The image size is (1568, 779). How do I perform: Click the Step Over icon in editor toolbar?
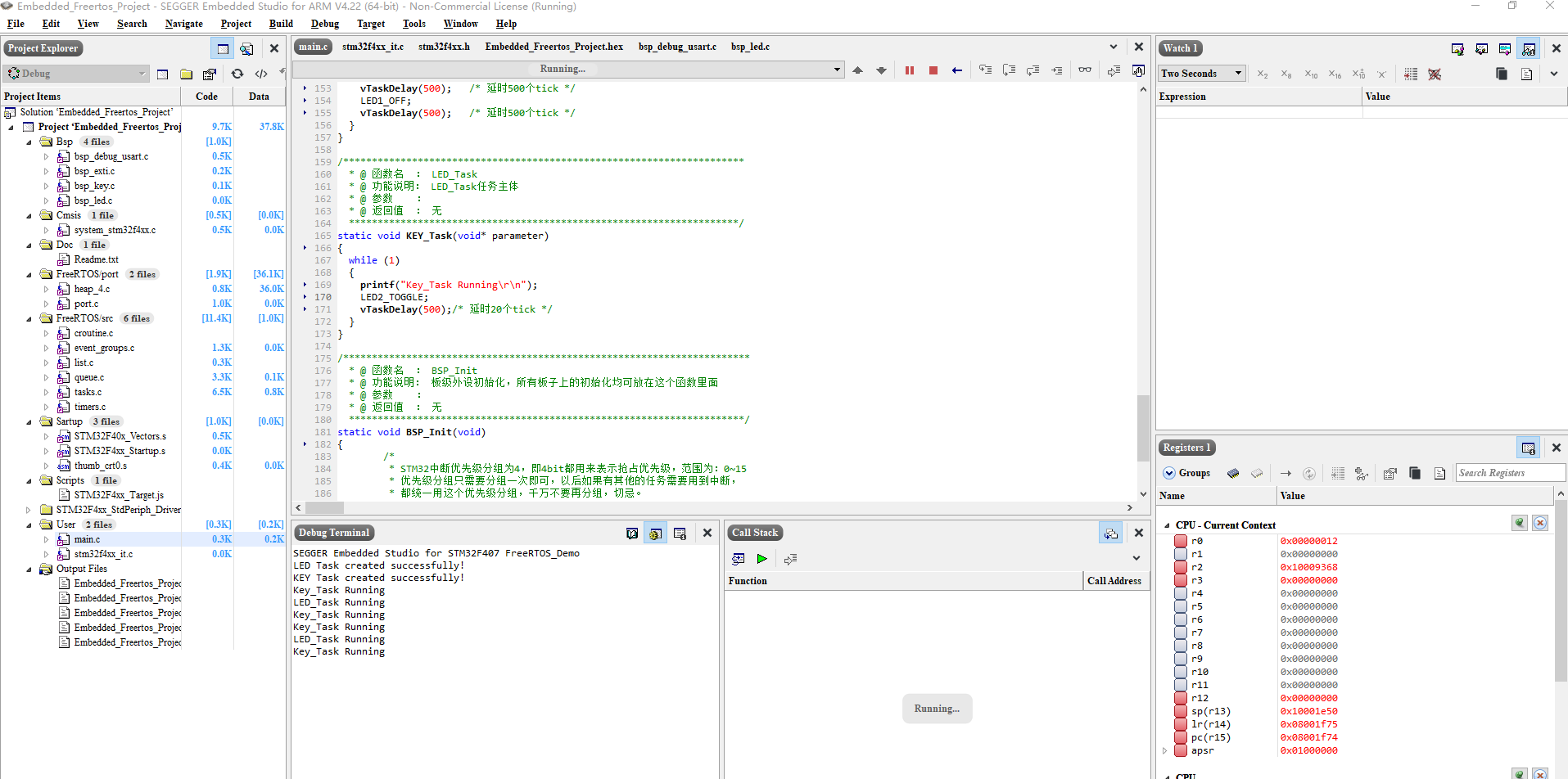[1009, 70]
